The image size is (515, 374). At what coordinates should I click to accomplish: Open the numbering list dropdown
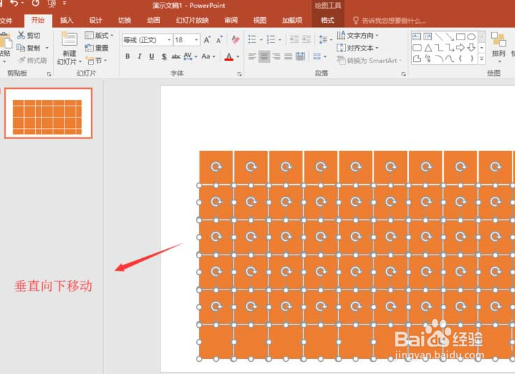pyautogui.click(x=280, y=40)
